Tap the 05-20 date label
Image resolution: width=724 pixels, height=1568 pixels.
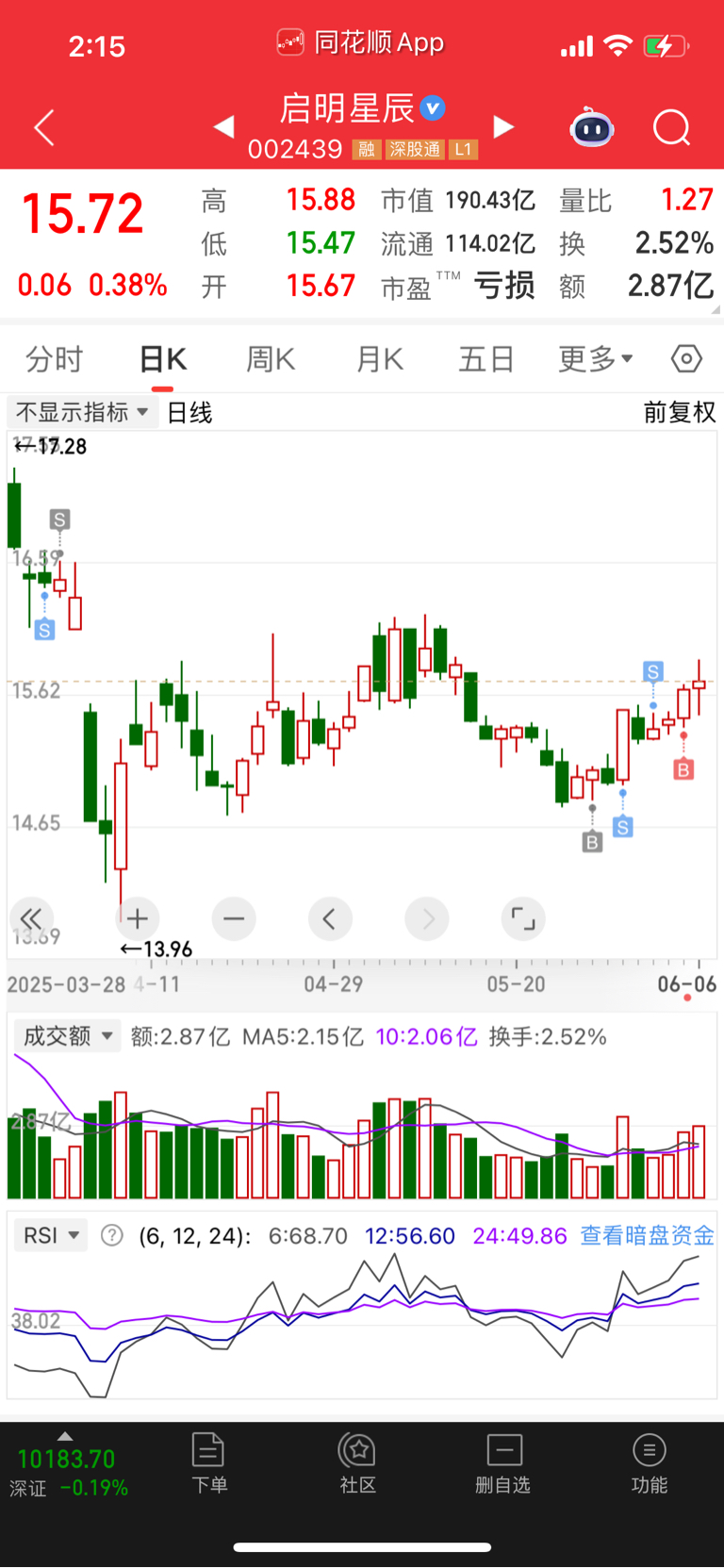point(516,984)
